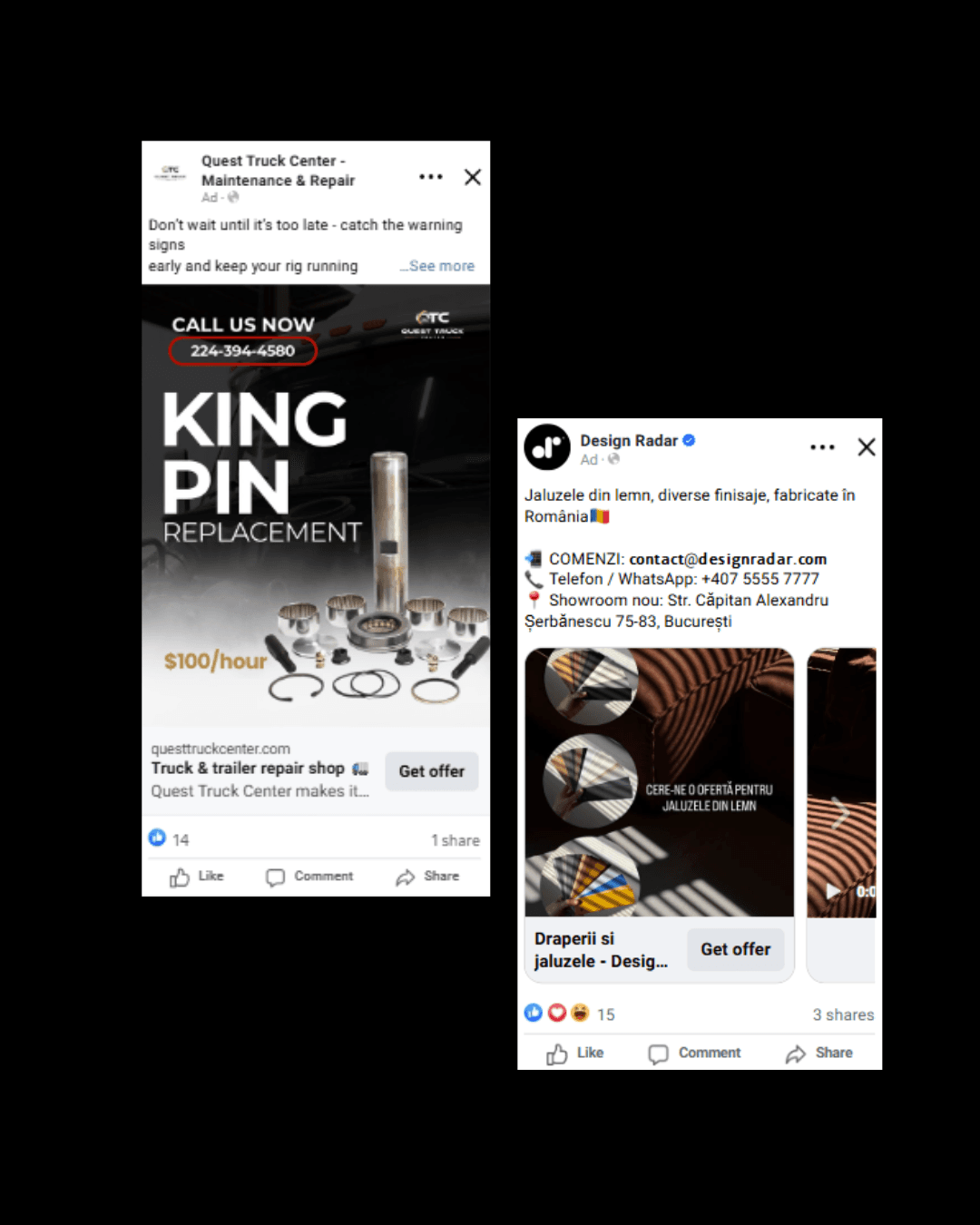The image size is (980, 1225).
Task: Click Get offer on truck repair ad
Action: (x=432, y=771)
